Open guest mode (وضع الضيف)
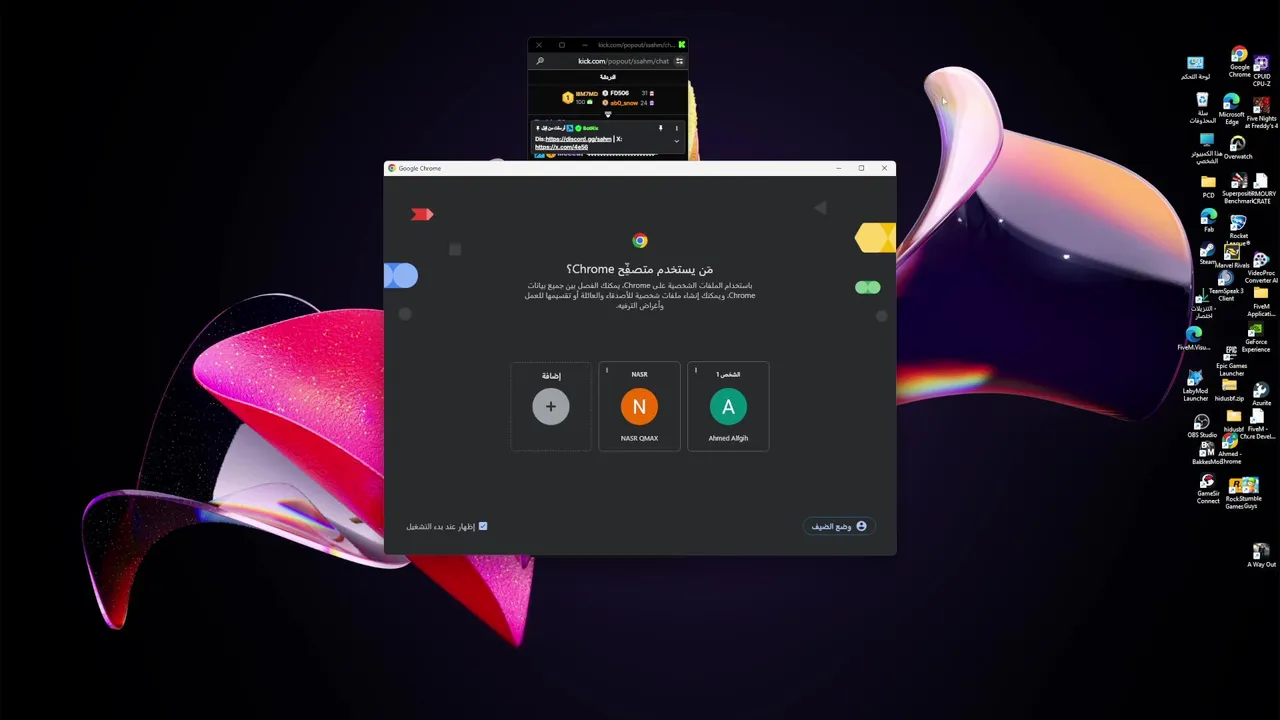This screenshot has height=720, width=1280. (839, 526)
